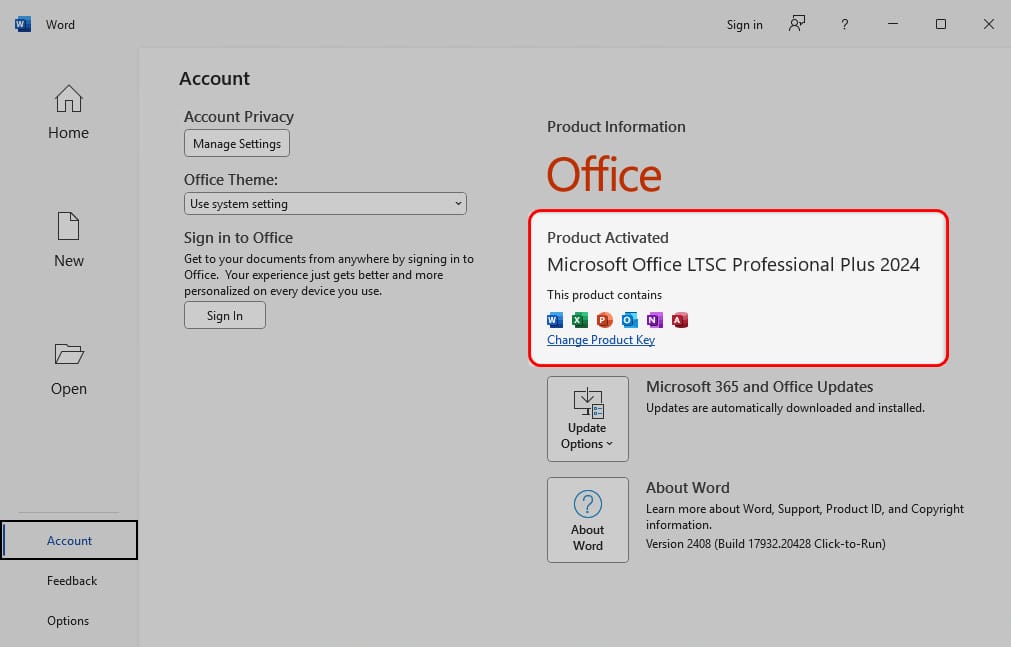This screenshot has width=1011, height=647.
Task: Click 'Microsoft Office LTSC Professional Plus 2024' text
Action: pyautogui.click(x=733, y=264)
